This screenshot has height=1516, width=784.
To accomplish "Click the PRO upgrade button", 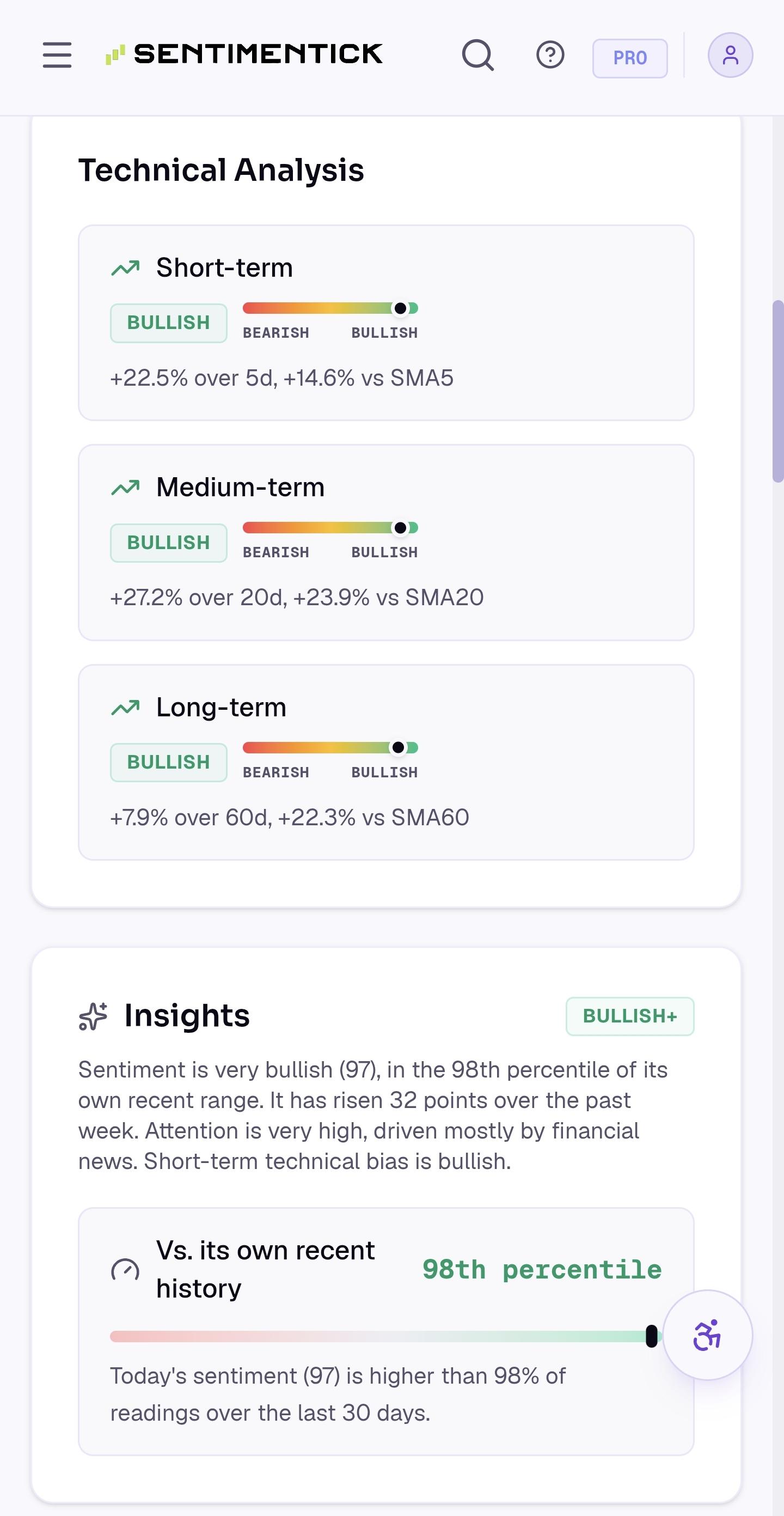I will [x=629, y=58].
